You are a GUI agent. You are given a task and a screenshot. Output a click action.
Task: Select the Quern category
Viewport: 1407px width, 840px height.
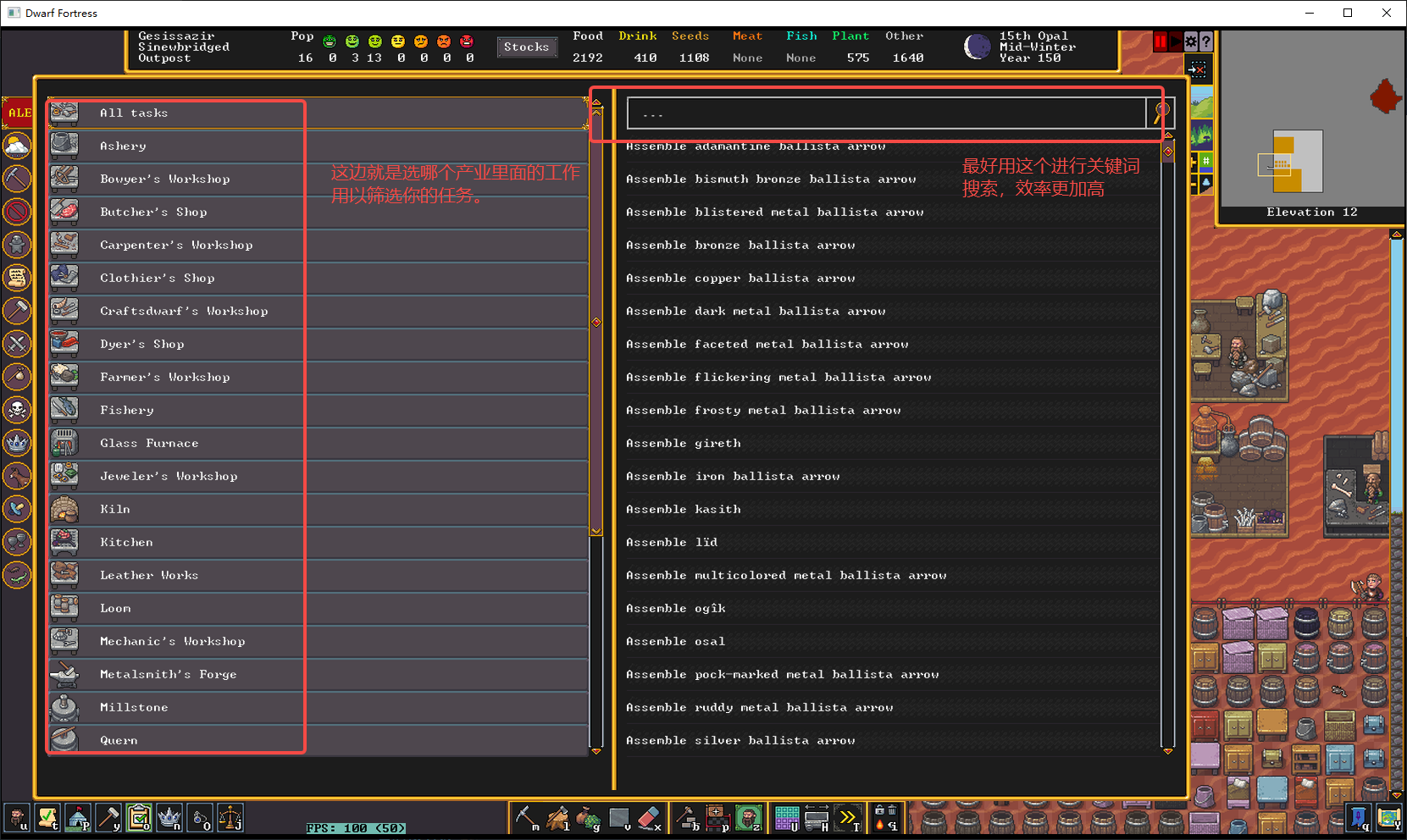[x=318, y=740]
